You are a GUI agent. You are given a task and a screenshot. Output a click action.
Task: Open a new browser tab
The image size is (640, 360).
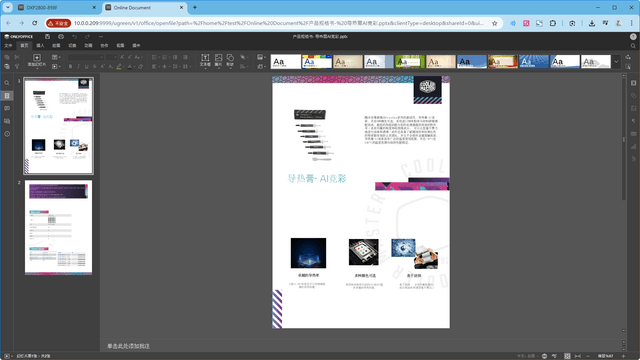click(195, 7)
